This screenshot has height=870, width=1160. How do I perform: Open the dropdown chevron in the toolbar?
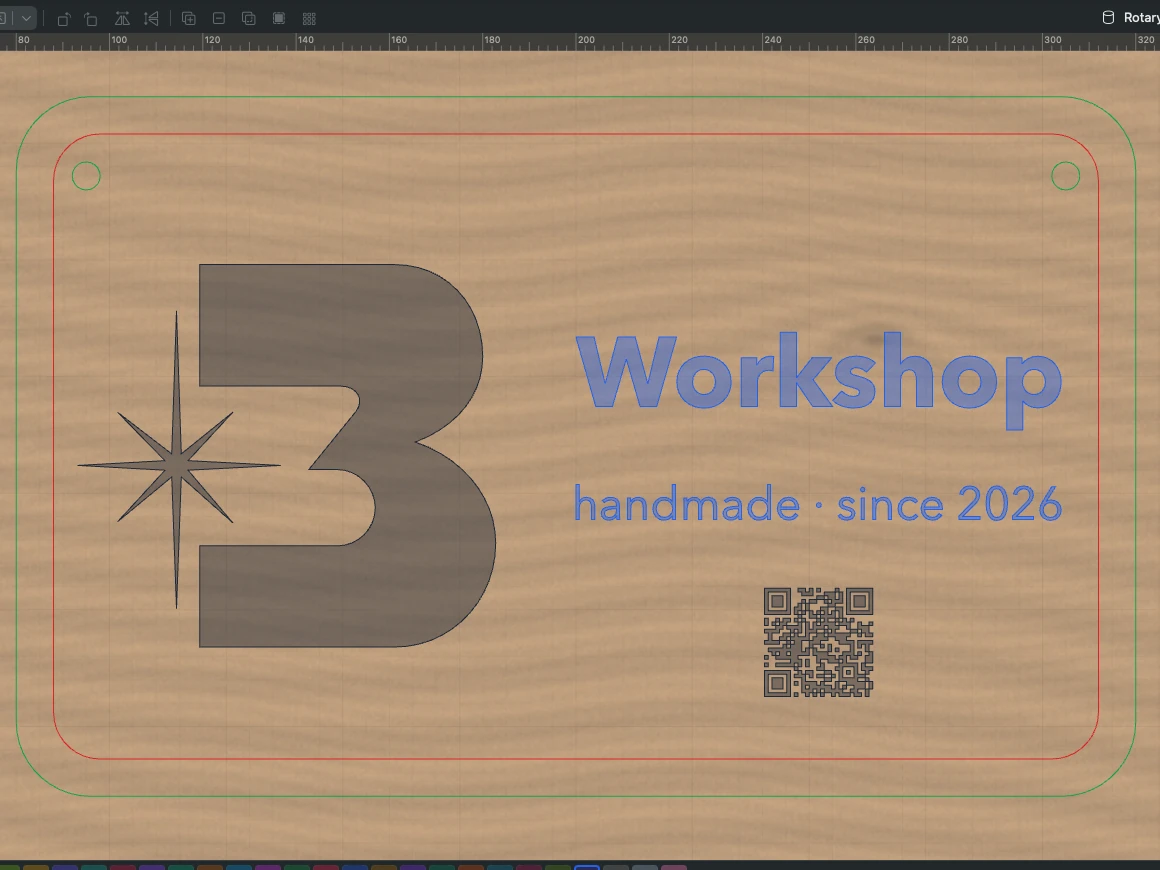(x=26, y=18)
